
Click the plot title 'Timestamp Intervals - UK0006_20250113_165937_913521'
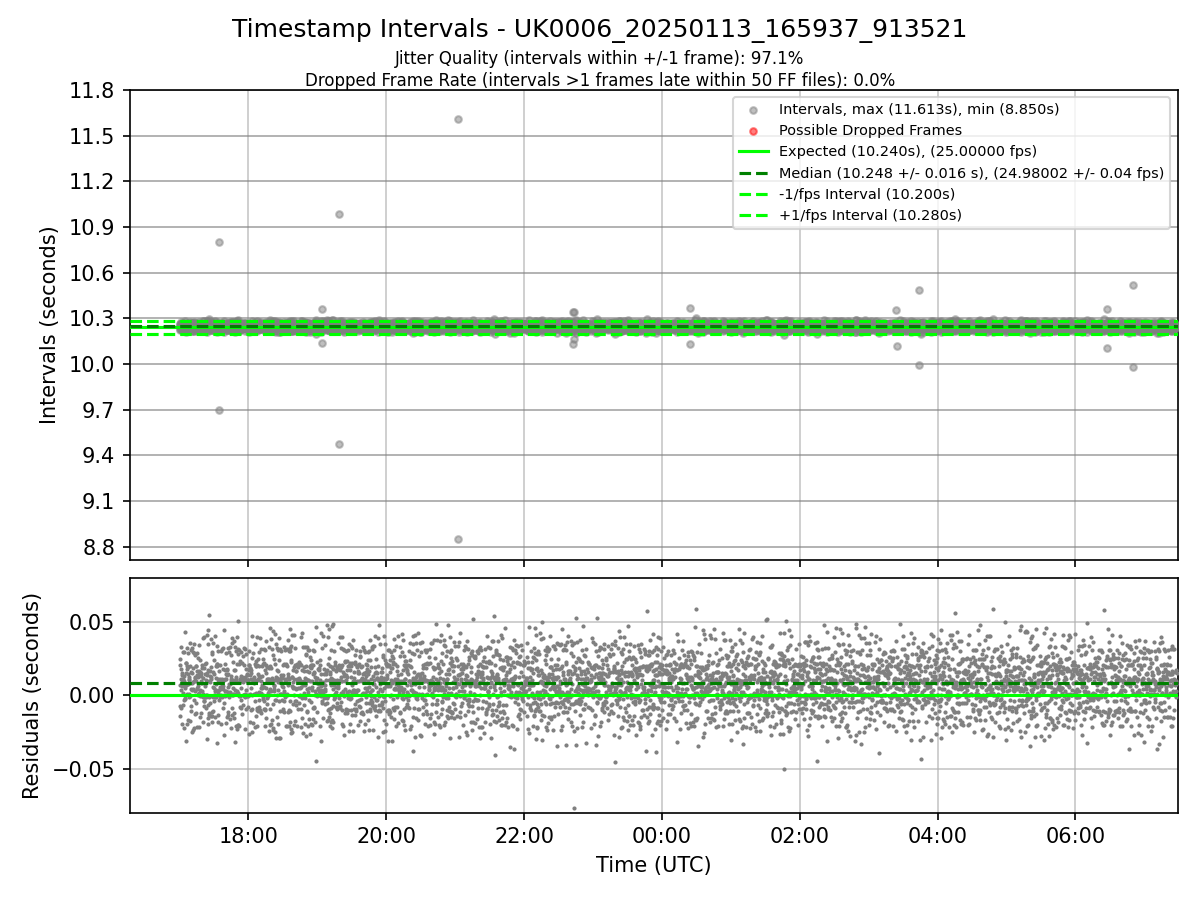[x=599, y=29]
